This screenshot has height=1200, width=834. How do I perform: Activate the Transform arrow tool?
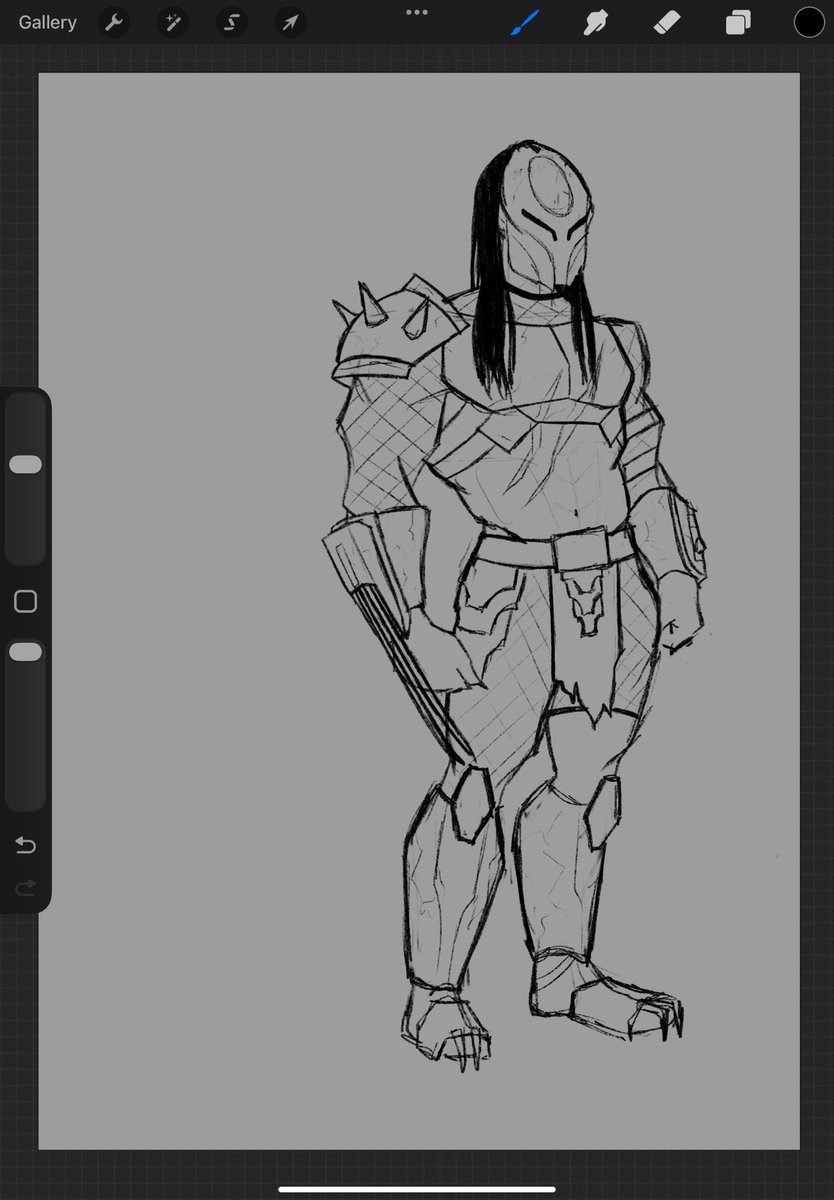(x=290, y=22)
